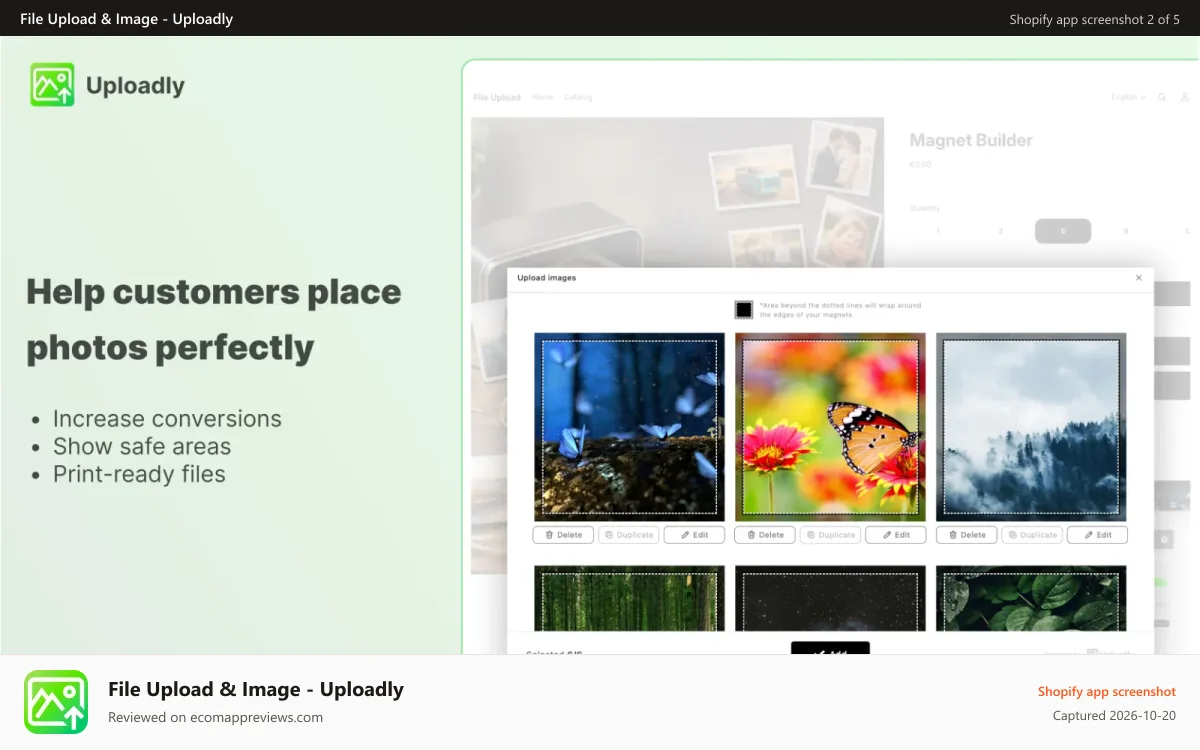This screenshot has width=1200, height=750.
Task: Edit the orange butterfly on flower image
Action: coord(896,535)
